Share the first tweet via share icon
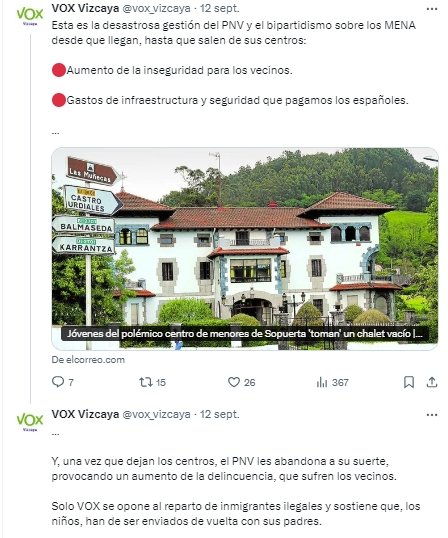Image resolution: width=448 pixels, height=538 pixels. [432, 382]
